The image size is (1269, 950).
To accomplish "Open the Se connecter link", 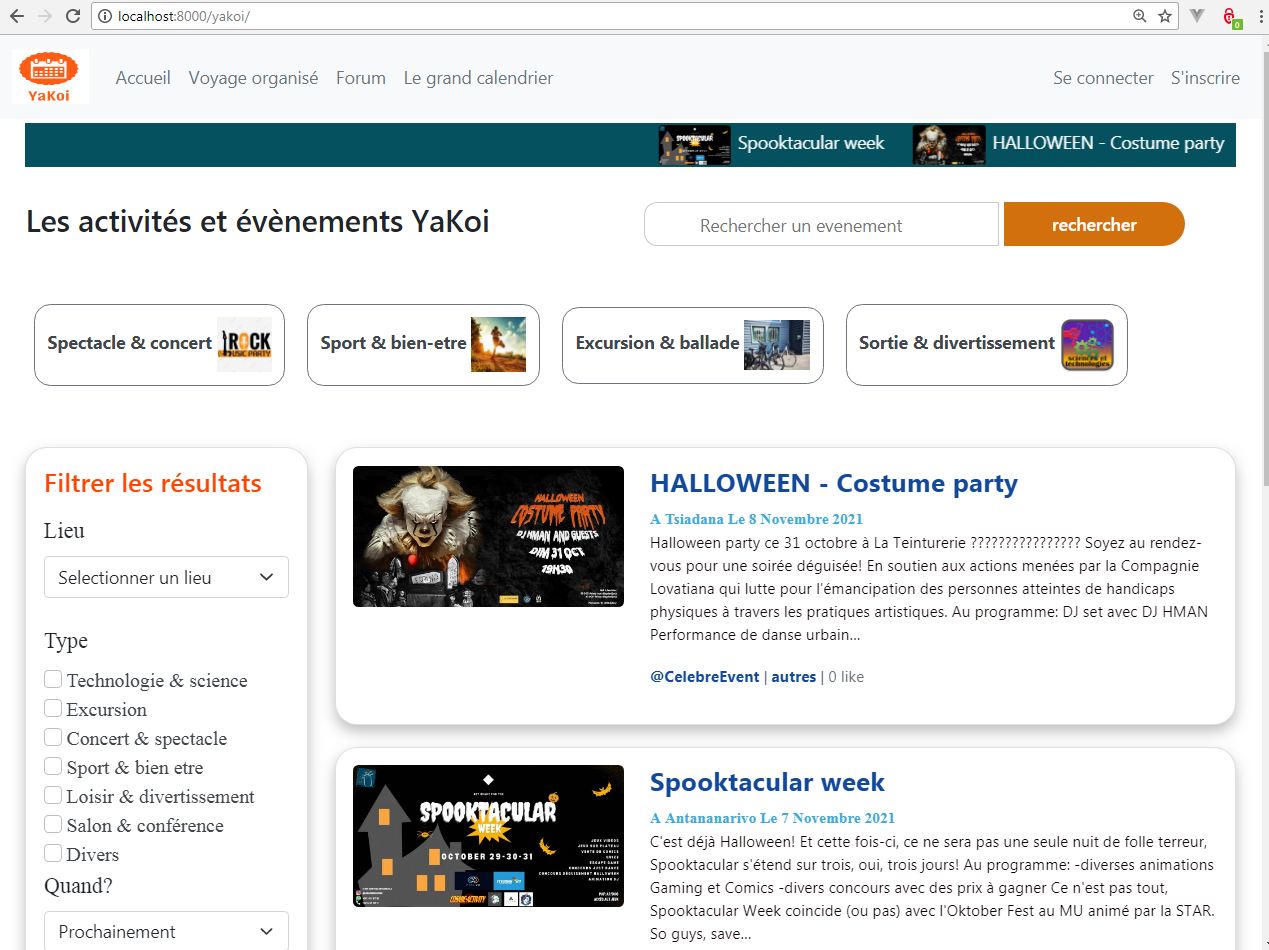I will [1103, 78].
